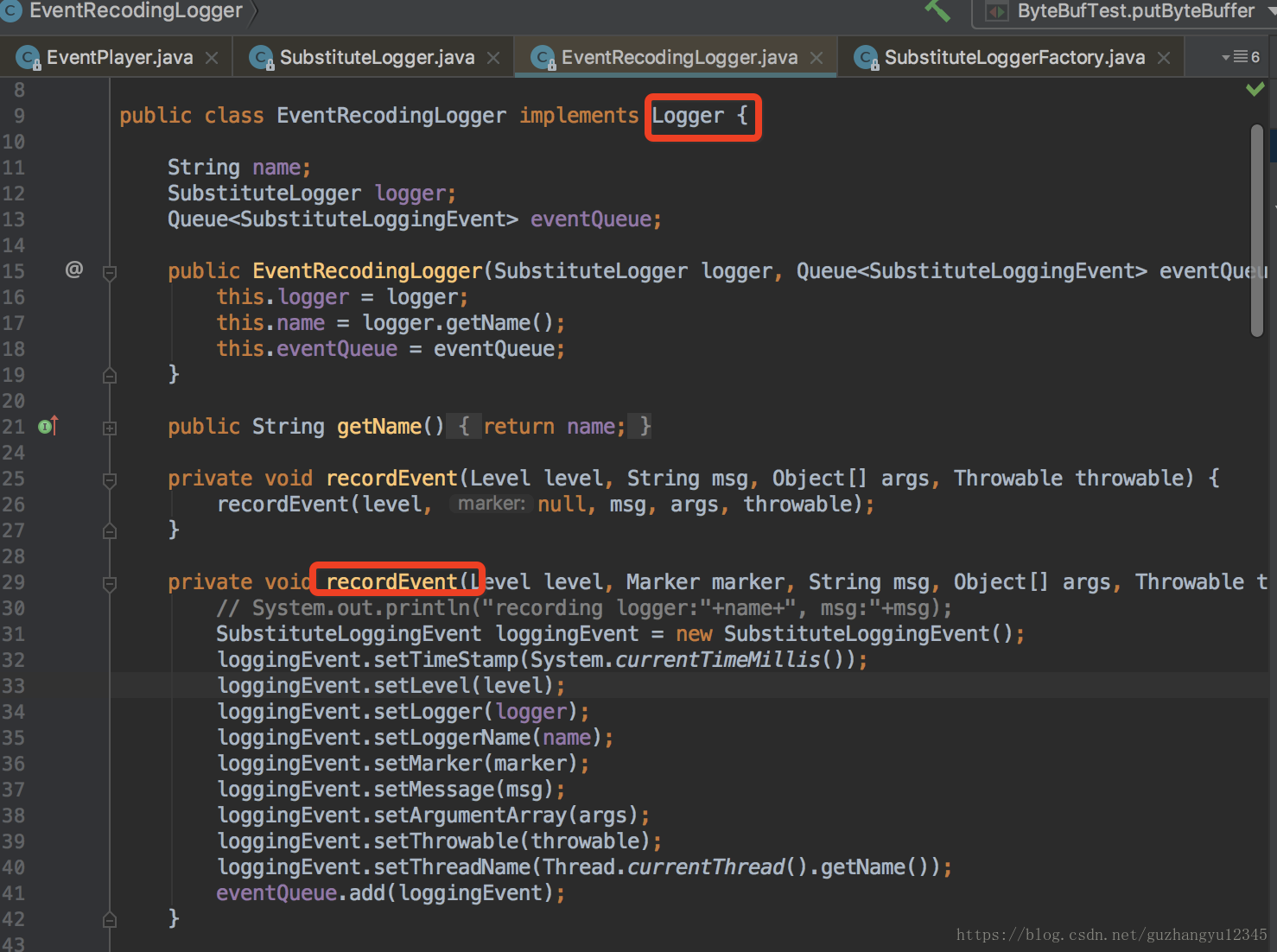Close the EventPlayer.java tab
This screenshot has width=1277, height=952.
[212, 58]
